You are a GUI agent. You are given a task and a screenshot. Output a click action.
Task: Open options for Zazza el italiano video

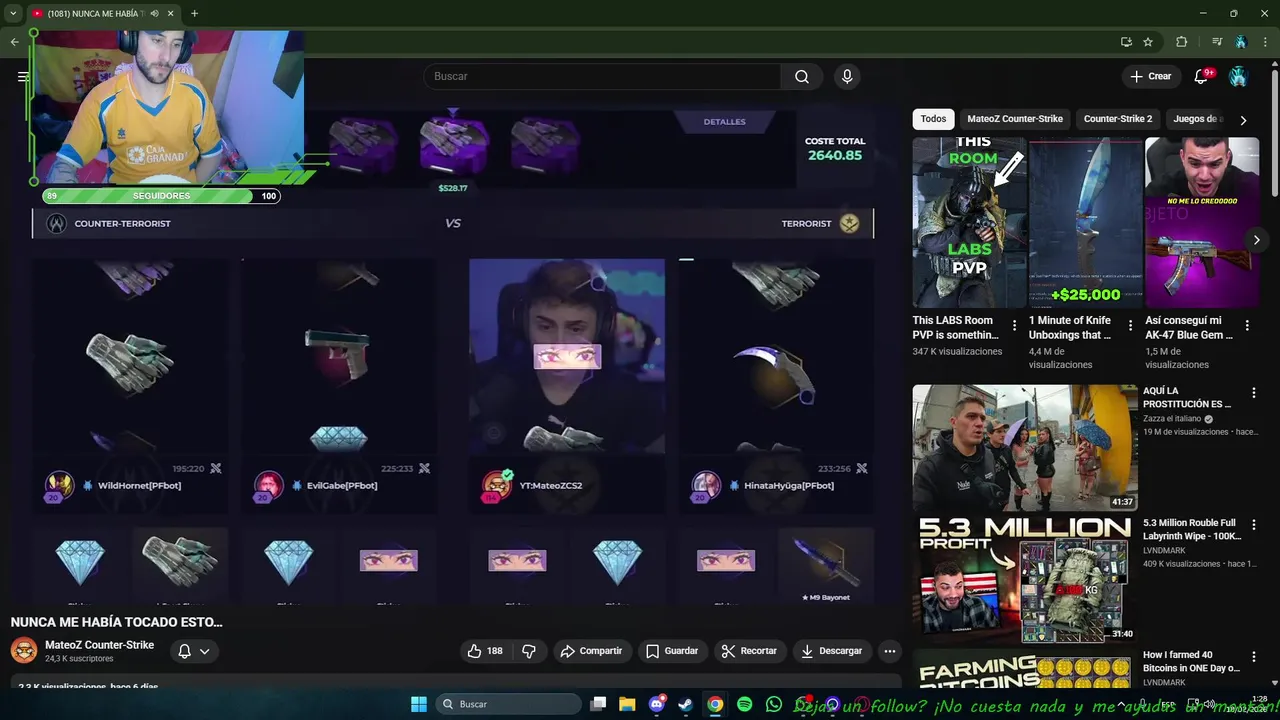(x=1253, y=393)
